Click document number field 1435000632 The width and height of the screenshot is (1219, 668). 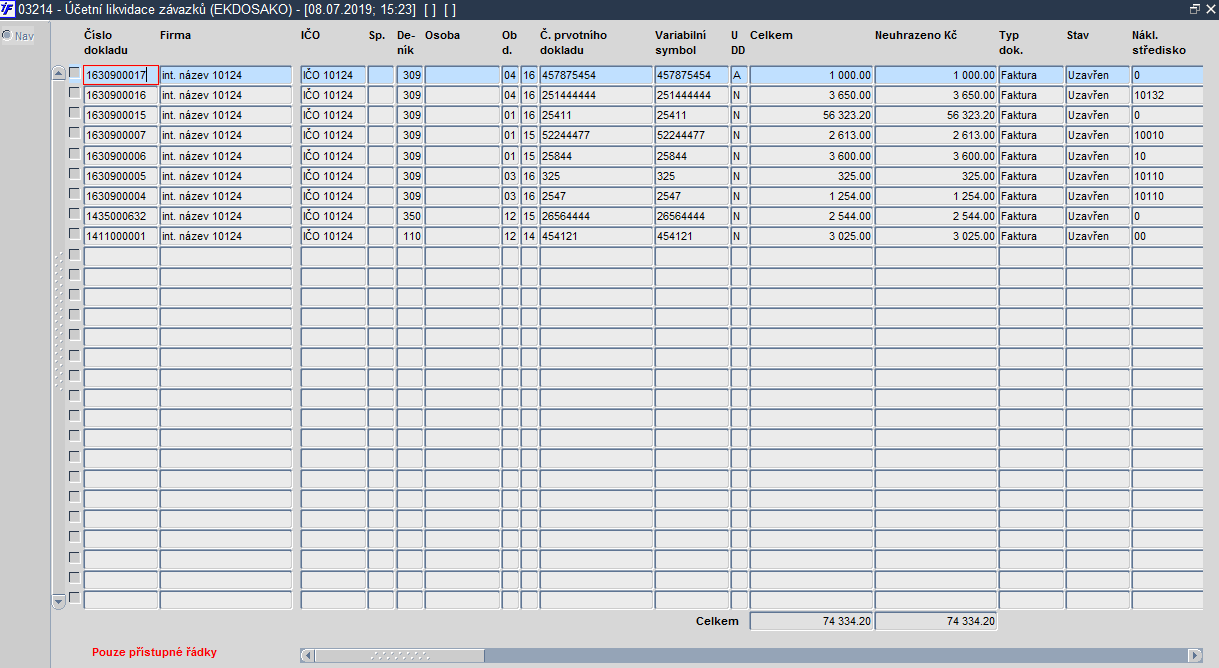point(121,216)
